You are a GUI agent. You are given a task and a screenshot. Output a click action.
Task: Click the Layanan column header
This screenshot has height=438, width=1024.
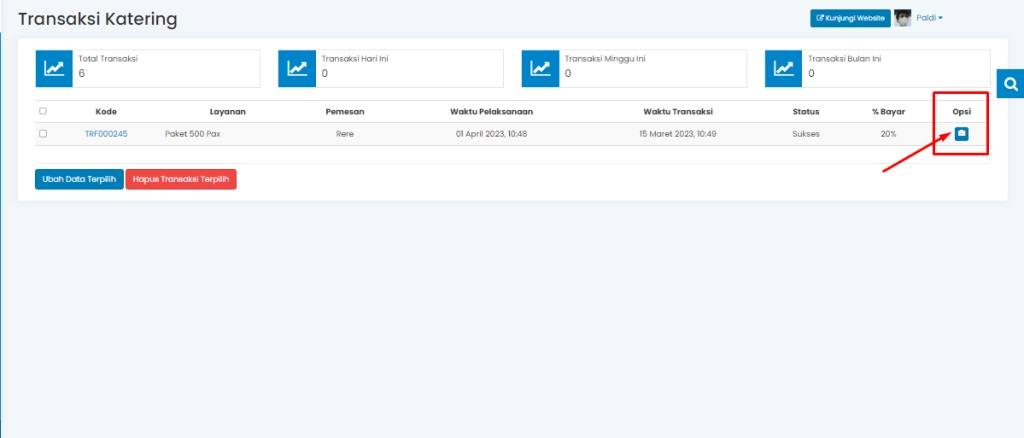point(227,111)
